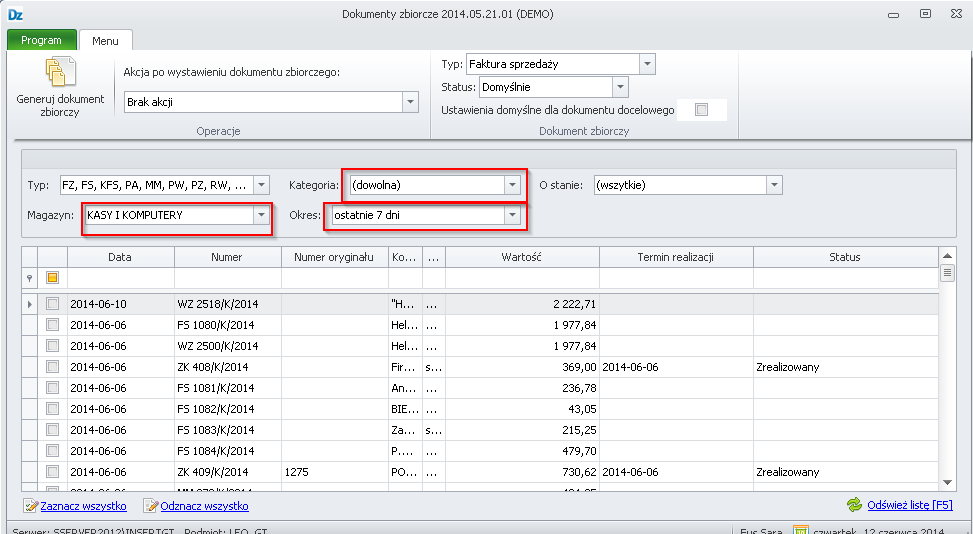Open the Brak akcji action dropdown
973x534 pixels.
[410, 102]
